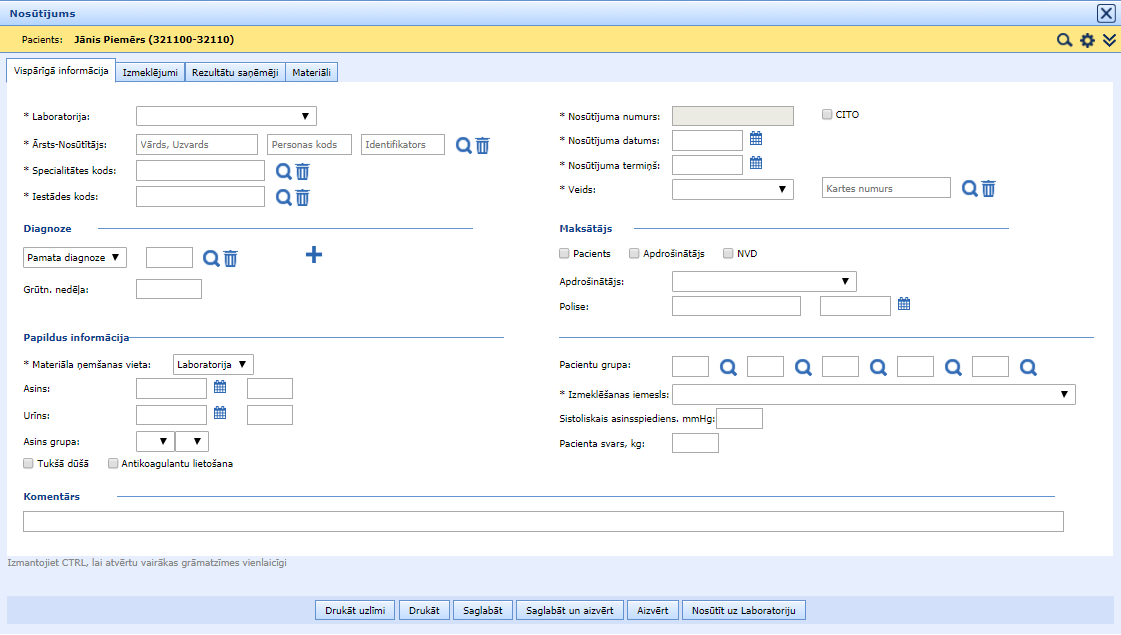Image resolution: width=1121 pixels, height=635 pixels.
Task: Open the calendar for Nosūtījuma datums
Action: (x=756, y=139)
